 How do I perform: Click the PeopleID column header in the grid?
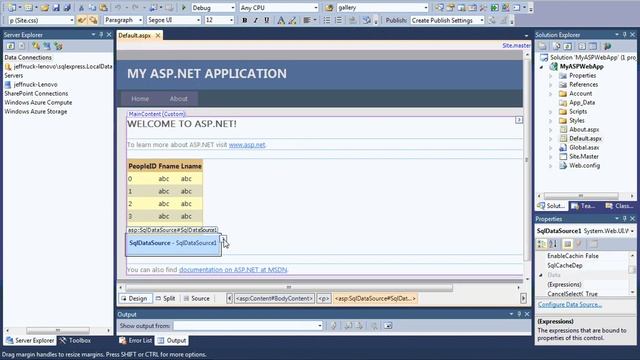click(x=142, y=166)
